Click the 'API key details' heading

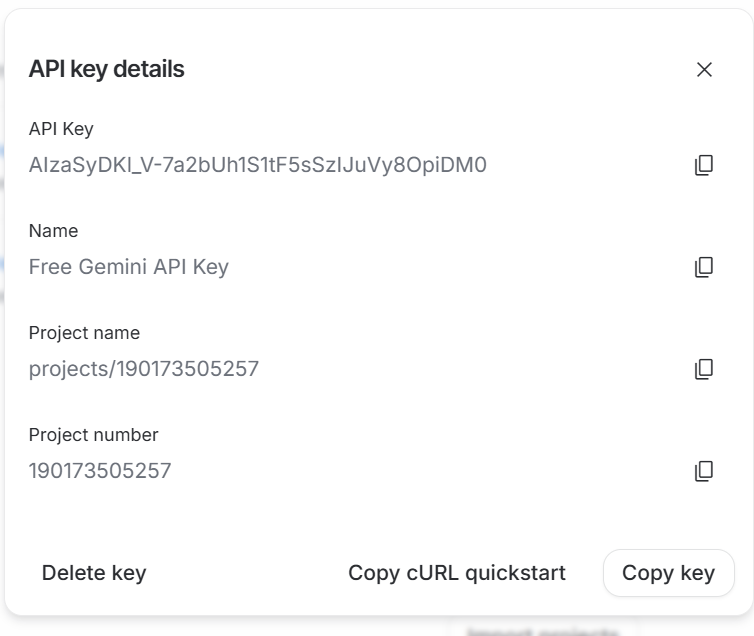(x=106, y=69)
